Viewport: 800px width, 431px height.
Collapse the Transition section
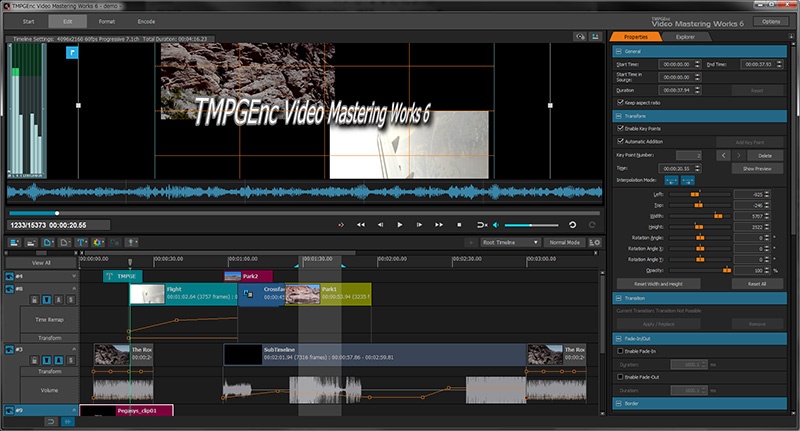point(618,298)
